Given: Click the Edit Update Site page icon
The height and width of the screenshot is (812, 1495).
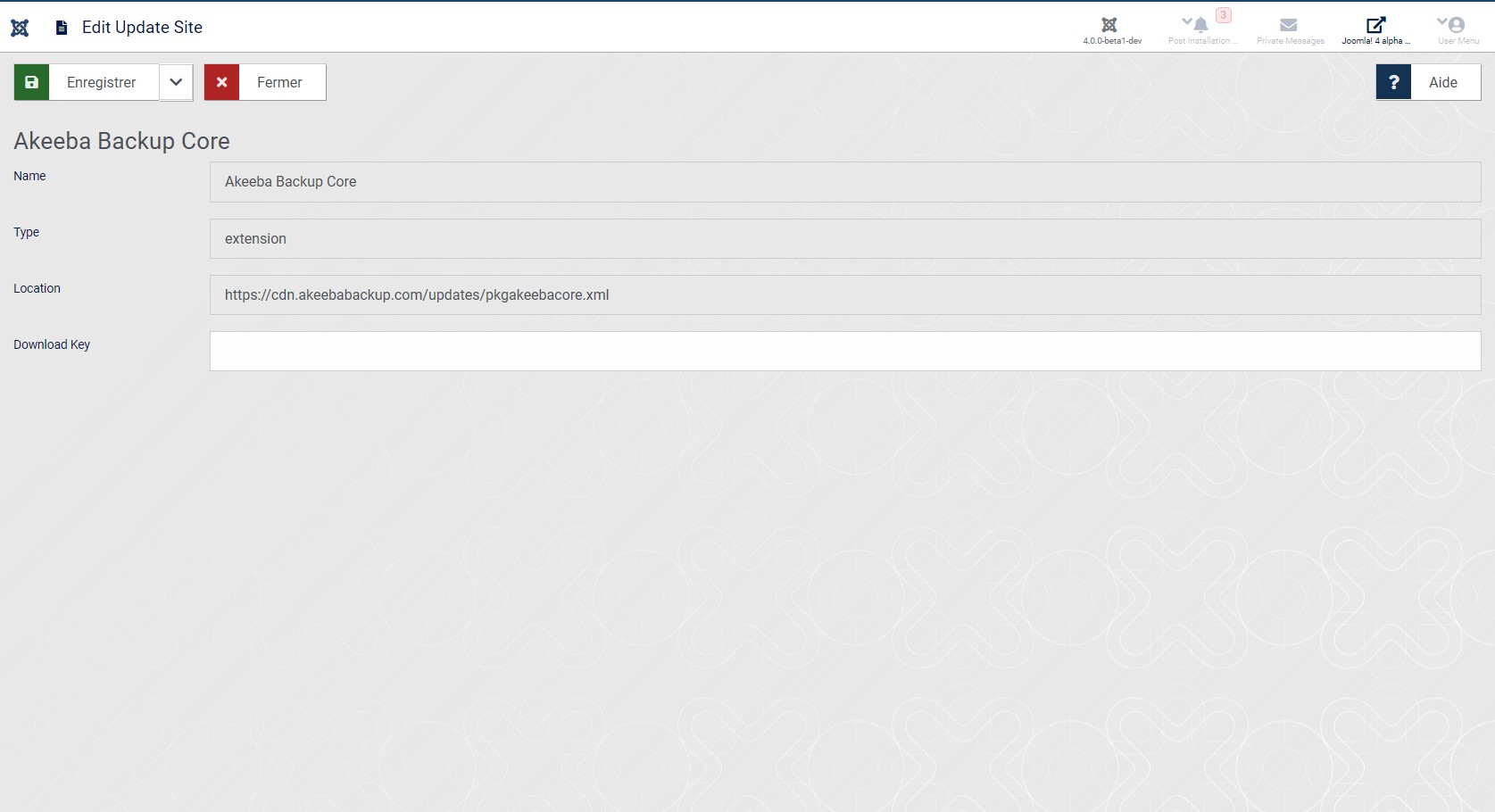Looking at the screenshot, I should tap(62, 28).
